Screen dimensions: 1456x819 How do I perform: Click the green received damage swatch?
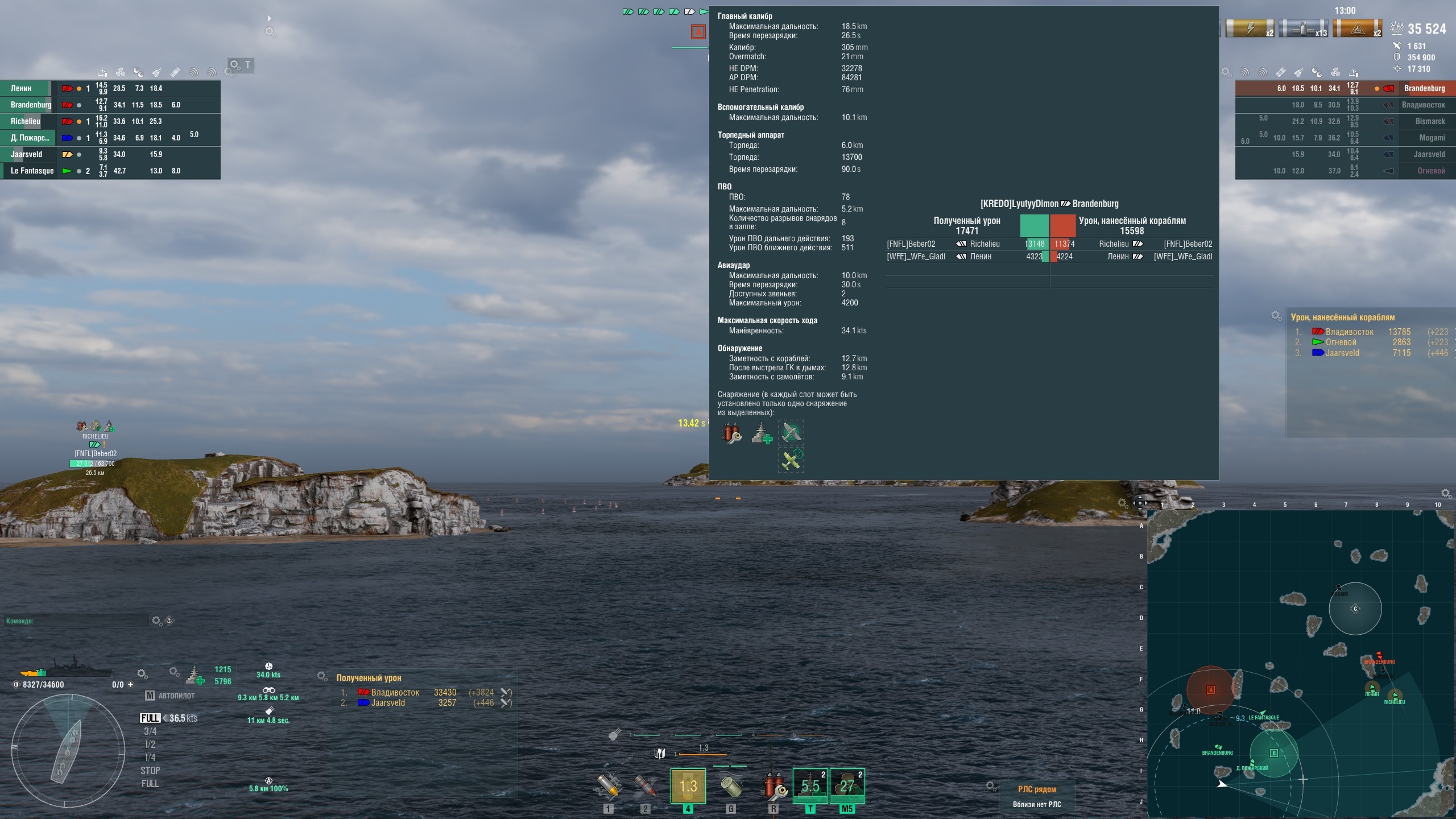tap(1034, 226)
